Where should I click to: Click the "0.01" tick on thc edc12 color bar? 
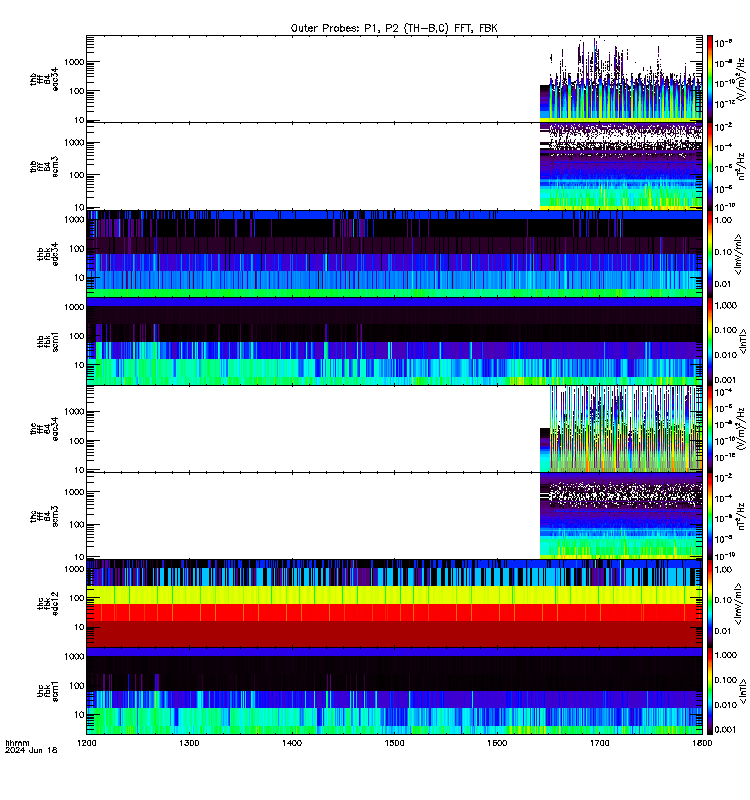tap(723, 631)
